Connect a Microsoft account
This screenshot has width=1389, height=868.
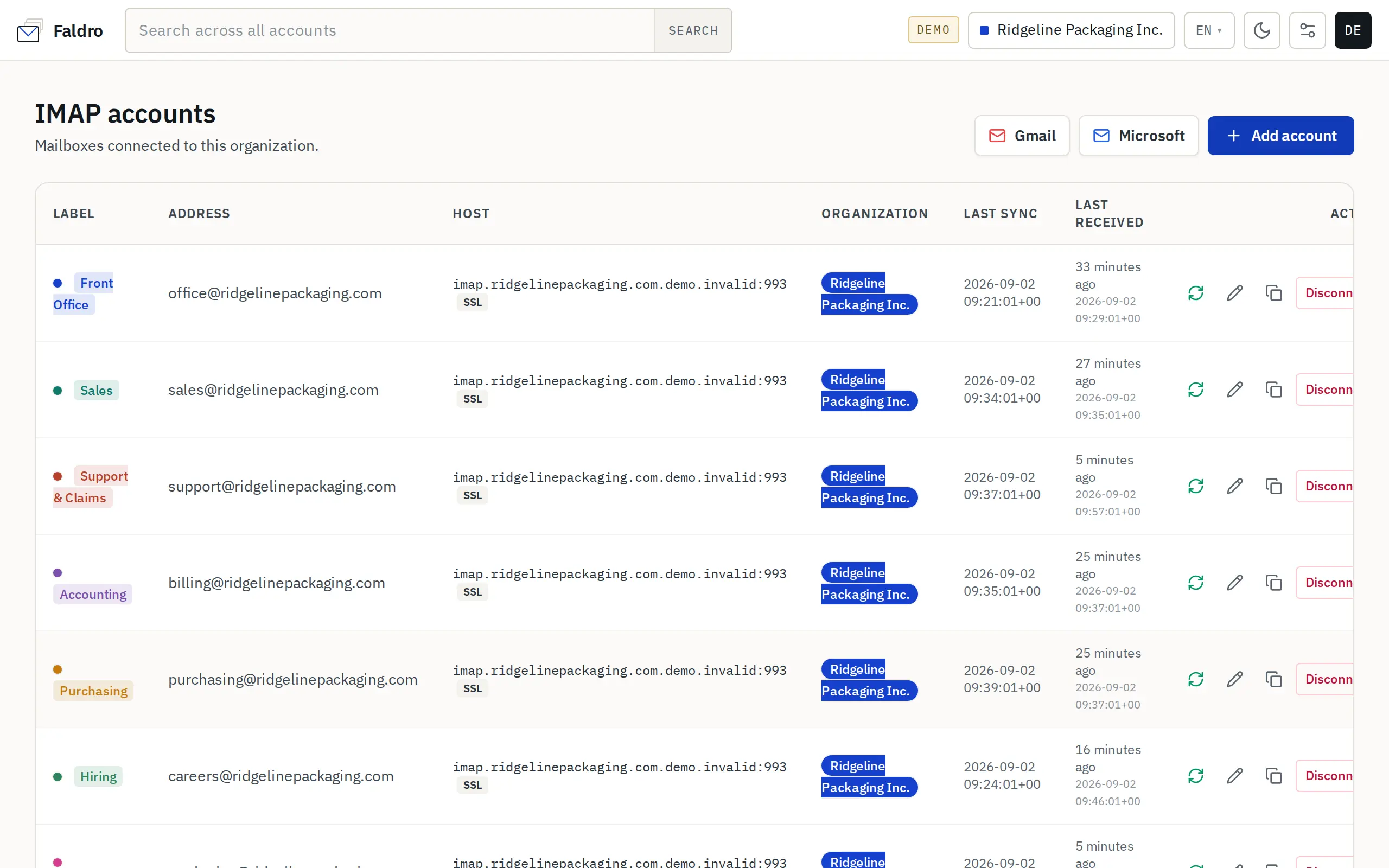coord(1138,136)
